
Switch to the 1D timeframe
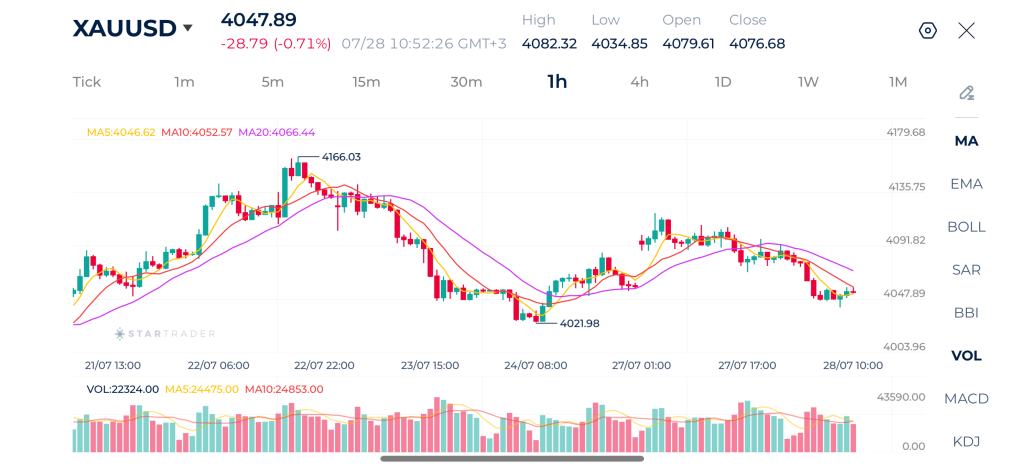coord(722,82)
